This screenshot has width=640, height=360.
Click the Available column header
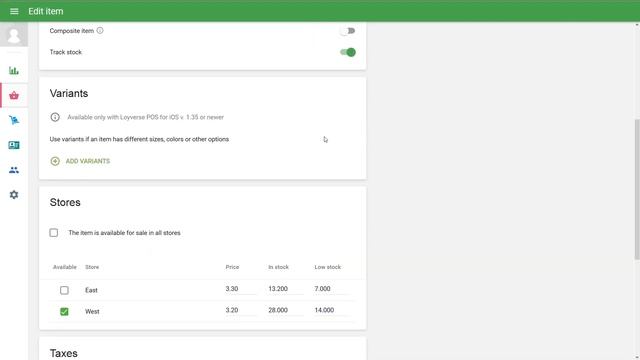coord(64,267)
